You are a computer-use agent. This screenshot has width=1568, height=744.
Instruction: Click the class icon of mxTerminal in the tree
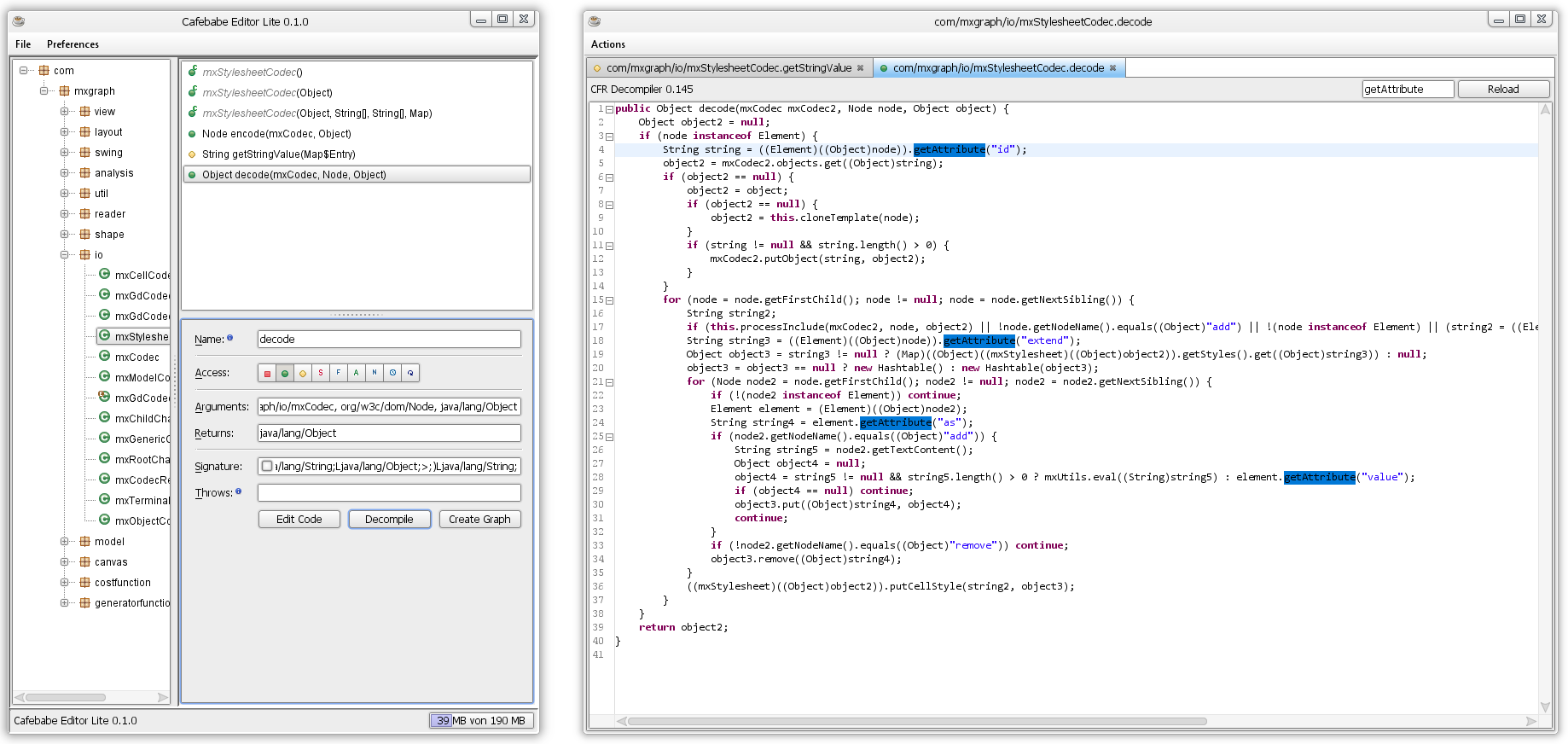pos(104,500)
